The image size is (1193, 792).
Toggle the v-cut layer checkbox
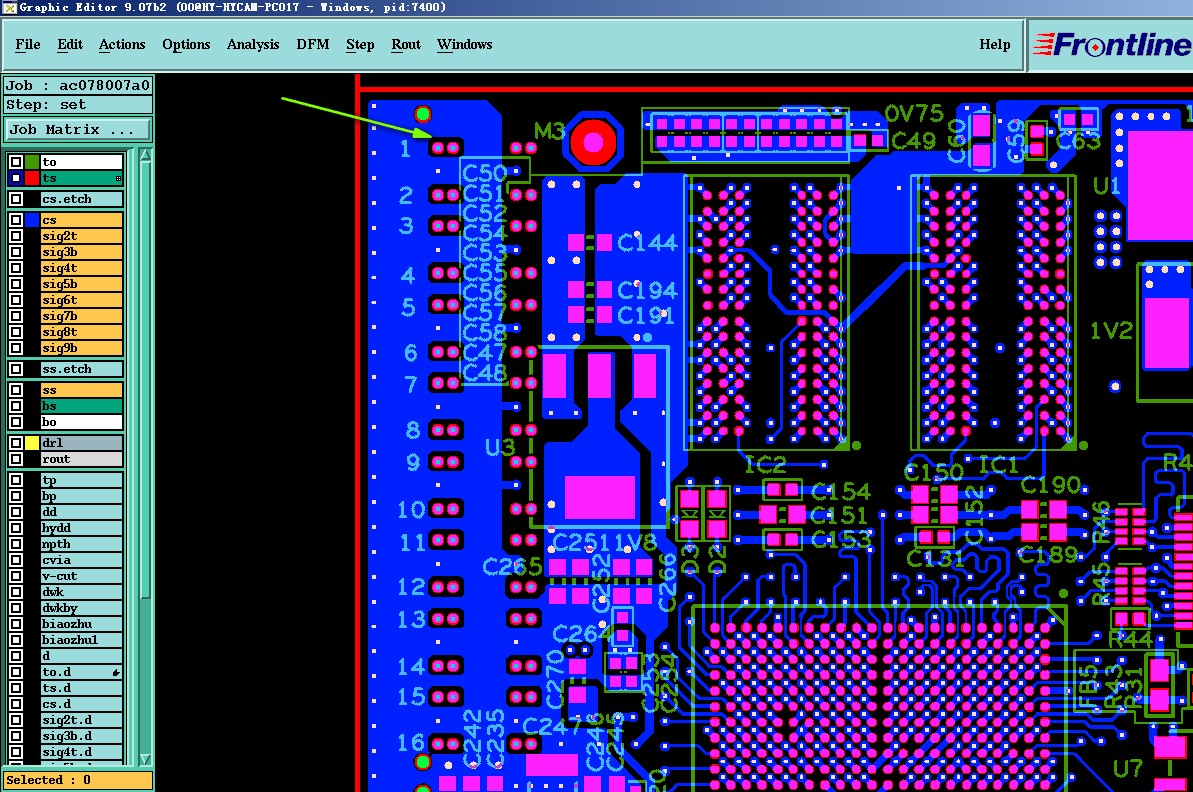[16, 576]
